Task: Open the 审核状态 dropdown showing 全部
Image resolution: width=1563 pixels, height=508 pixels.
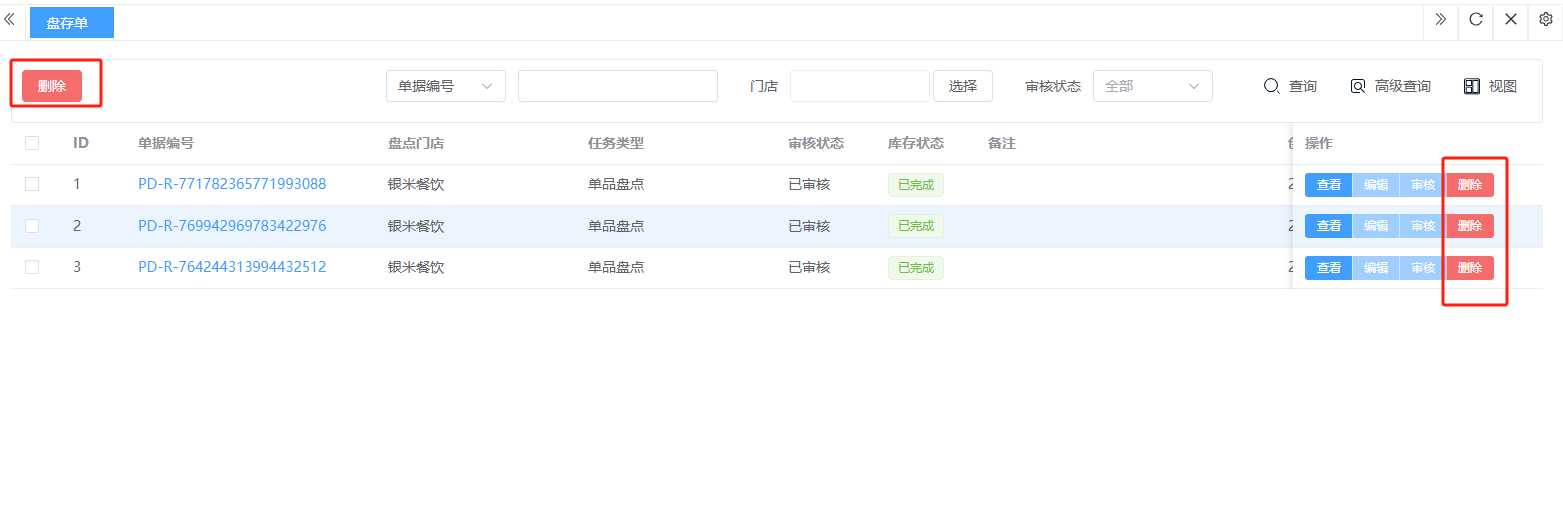Action: [x=1152, y=86]
